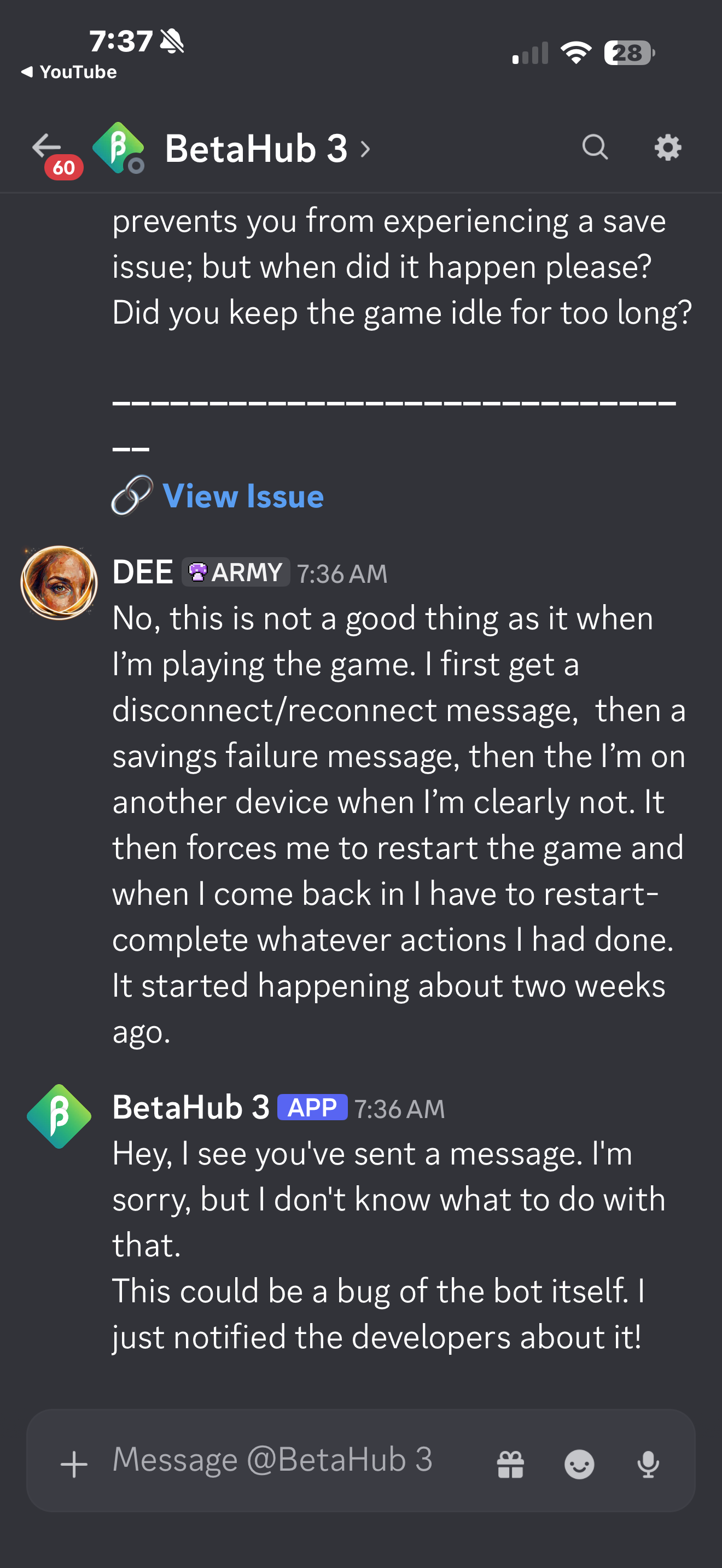Tap DEE's profile avatar
The height and width of the screenshot is (1568, 722).
[x=59, y=582]
